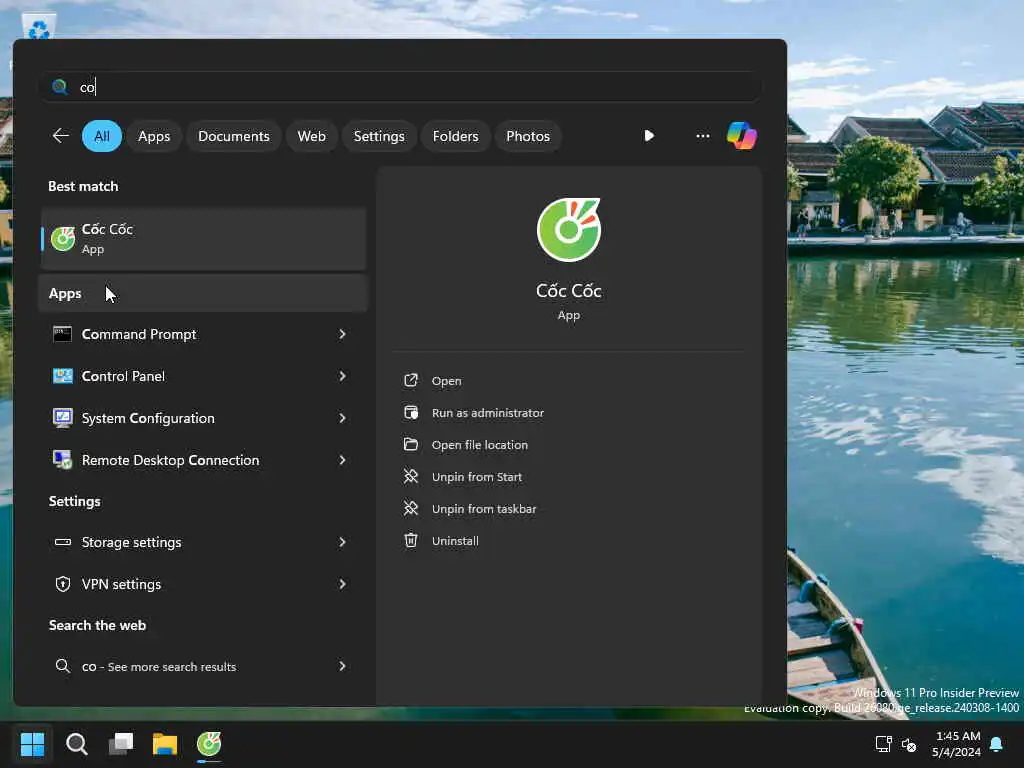The width and height of the screenshot is (1024, 768).
Task: Expand Remote Desktop Connection chevron
Action: [x=342, y=460]
